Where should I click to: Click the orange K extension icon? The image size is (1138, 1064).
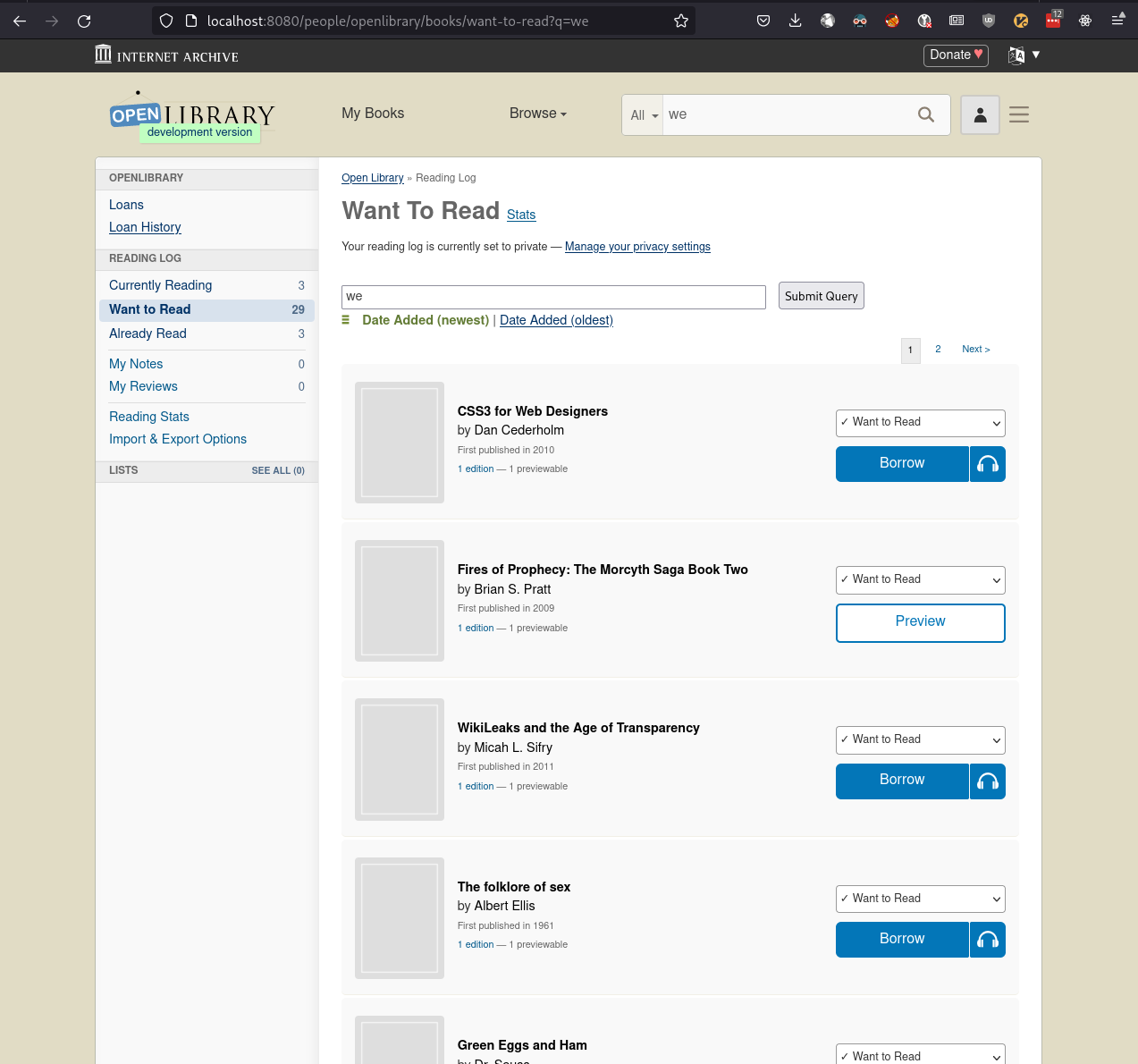[x=1021, y=21]
